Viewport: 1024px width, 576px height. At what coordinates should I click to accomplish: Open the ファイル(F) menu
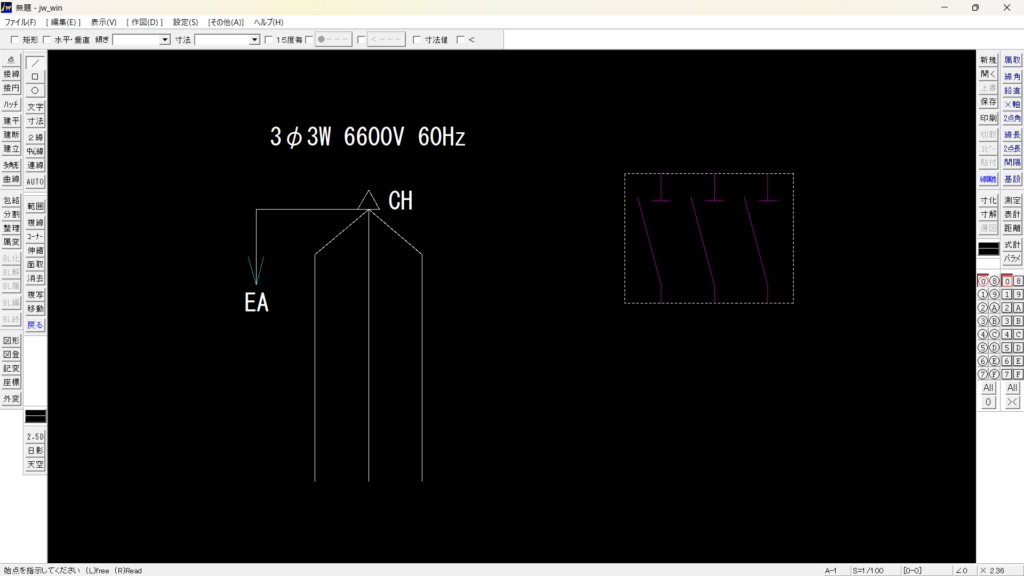[x=20, y=22]
